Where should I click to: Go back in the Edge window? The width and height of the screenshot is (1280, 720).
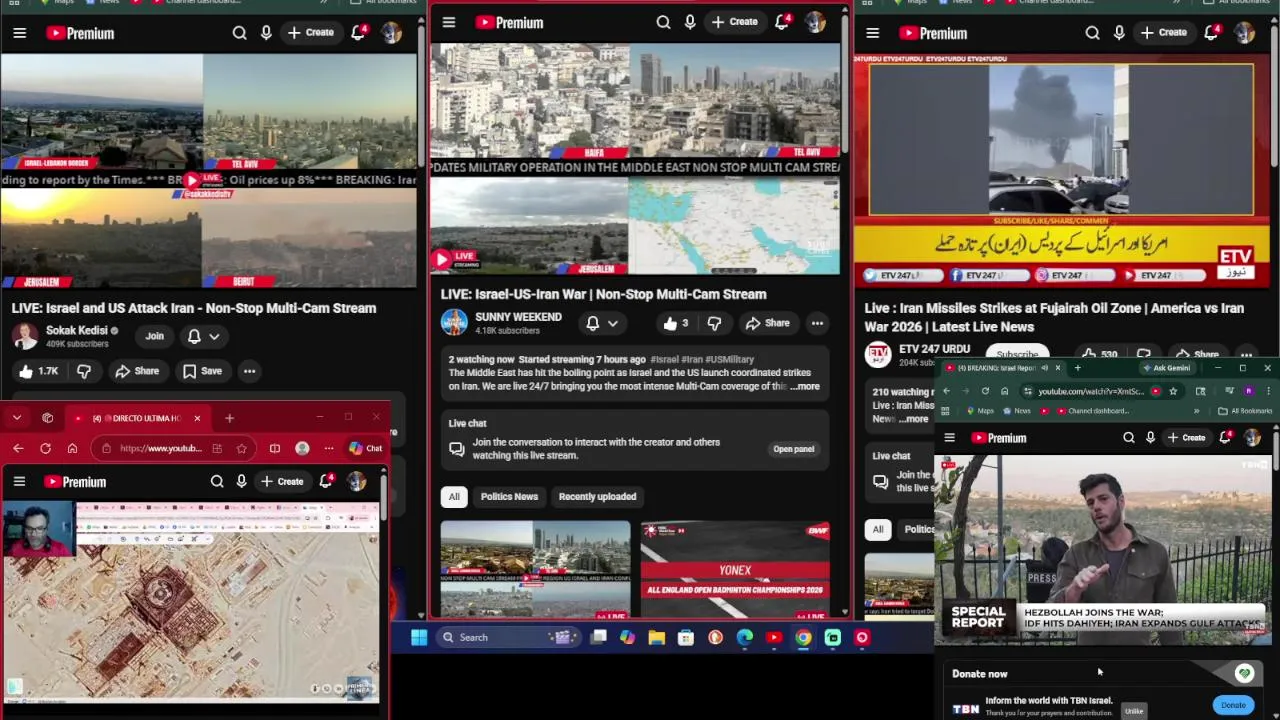(18, 449)
